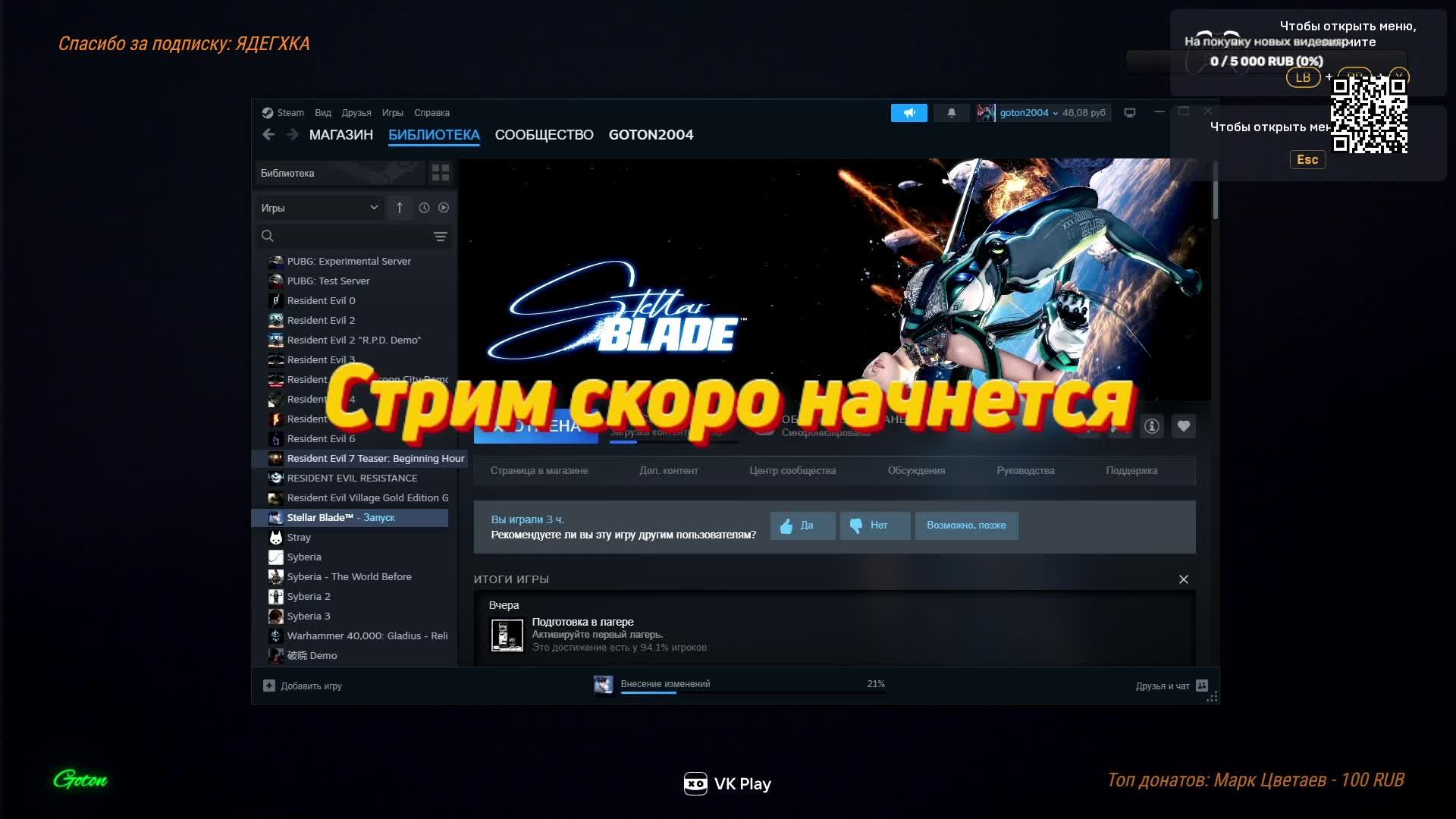Toggle recent activity clock filter
Screen dimensions: 1456x819
(x=424, y=208)
